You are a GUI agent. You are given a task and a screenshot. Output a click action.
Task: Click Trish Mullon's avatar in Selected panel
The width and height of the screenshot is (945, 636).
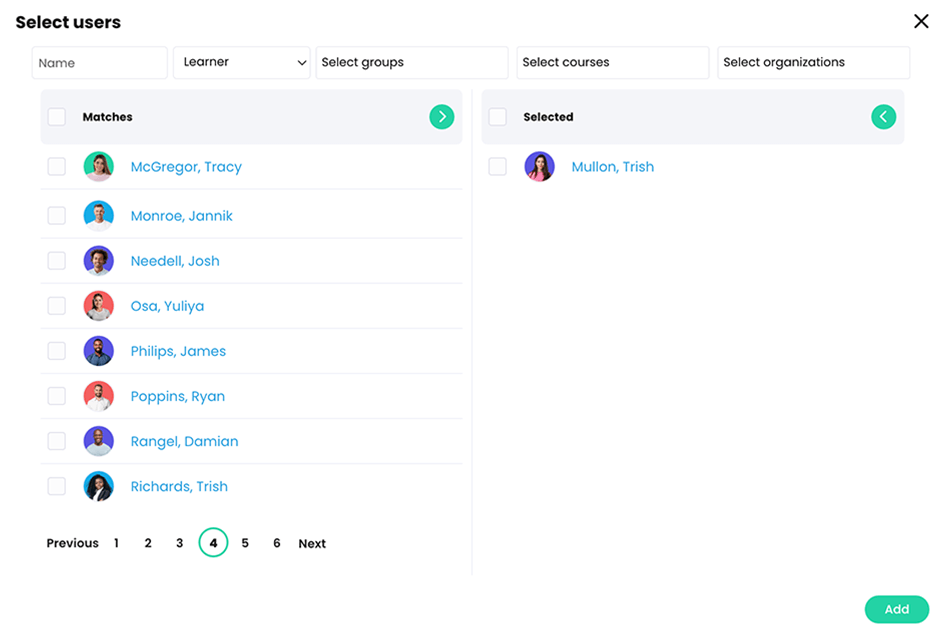[x=539, y=167]
